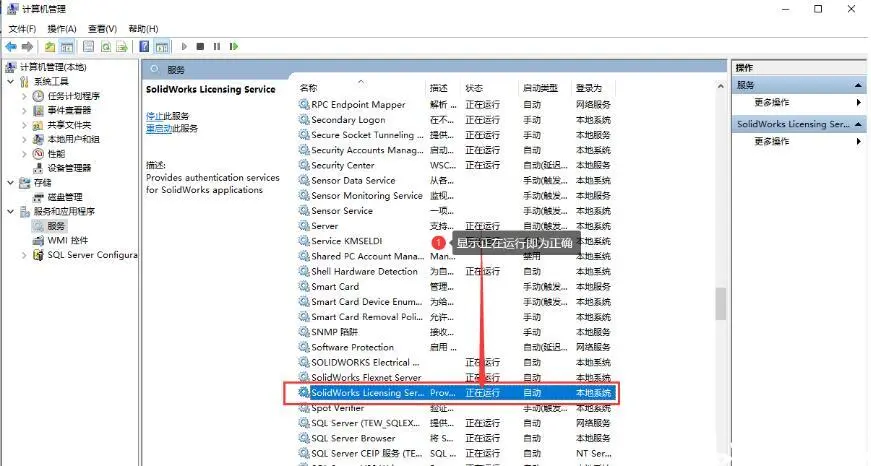Screen dimensions: 871x466
Task: Select the SolidWorks Licensing Ser... highlighted row
Action: pyautogui.click(x=456, y=393)
